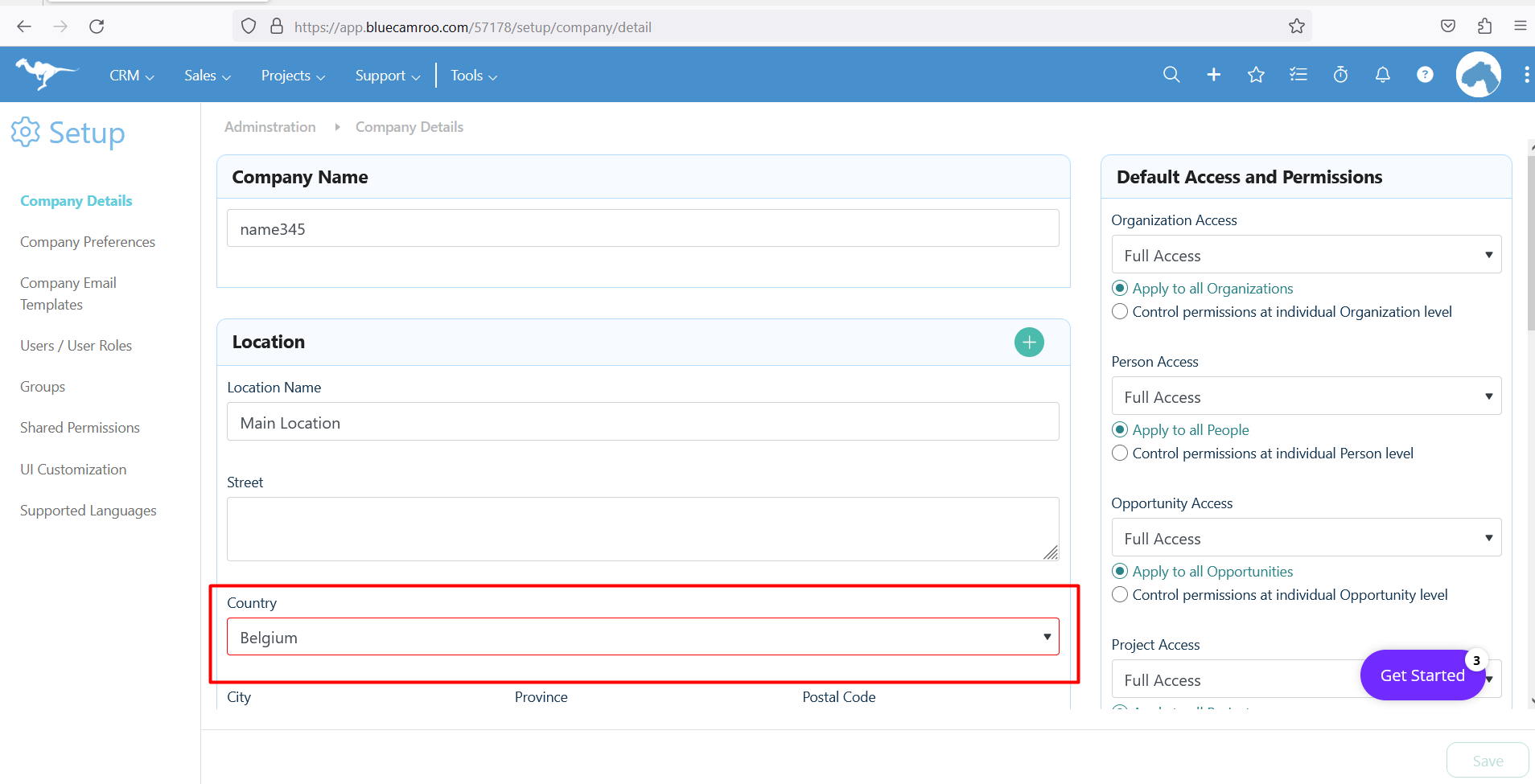Click into the Street text area
1535x784 pixels.
point(643,529)
